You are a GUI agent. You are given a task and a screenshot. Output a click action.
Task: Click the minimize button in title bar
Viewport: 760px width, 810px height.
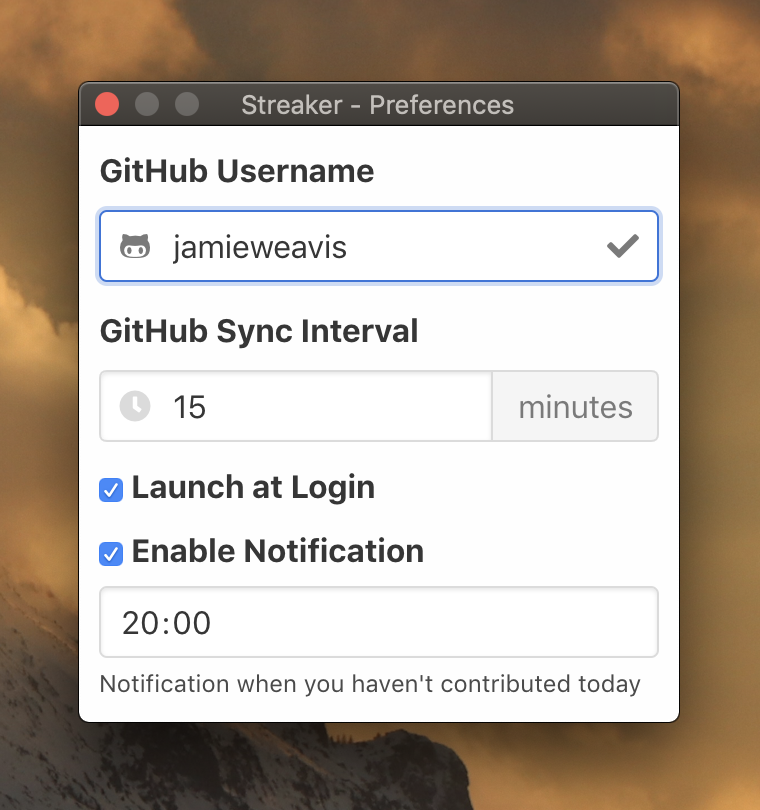point(147,104)
